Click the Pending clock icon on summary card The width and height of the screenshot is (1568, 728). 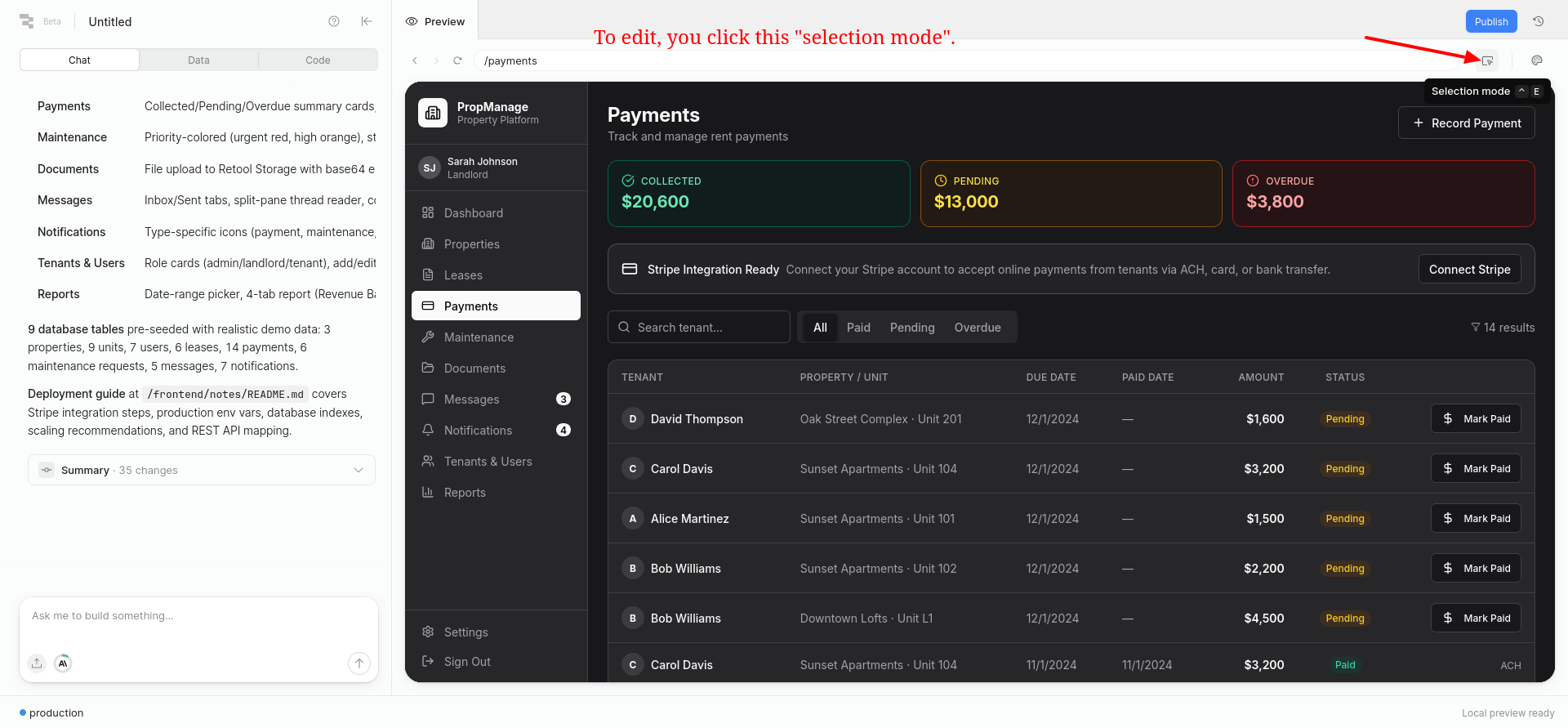(x=941, y=181)
